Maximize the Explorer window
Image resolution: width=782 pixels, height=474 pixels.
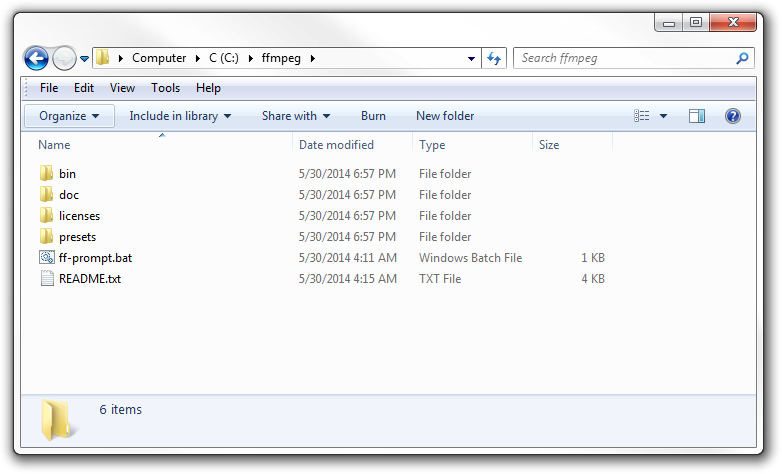click(x=696, y=22)
